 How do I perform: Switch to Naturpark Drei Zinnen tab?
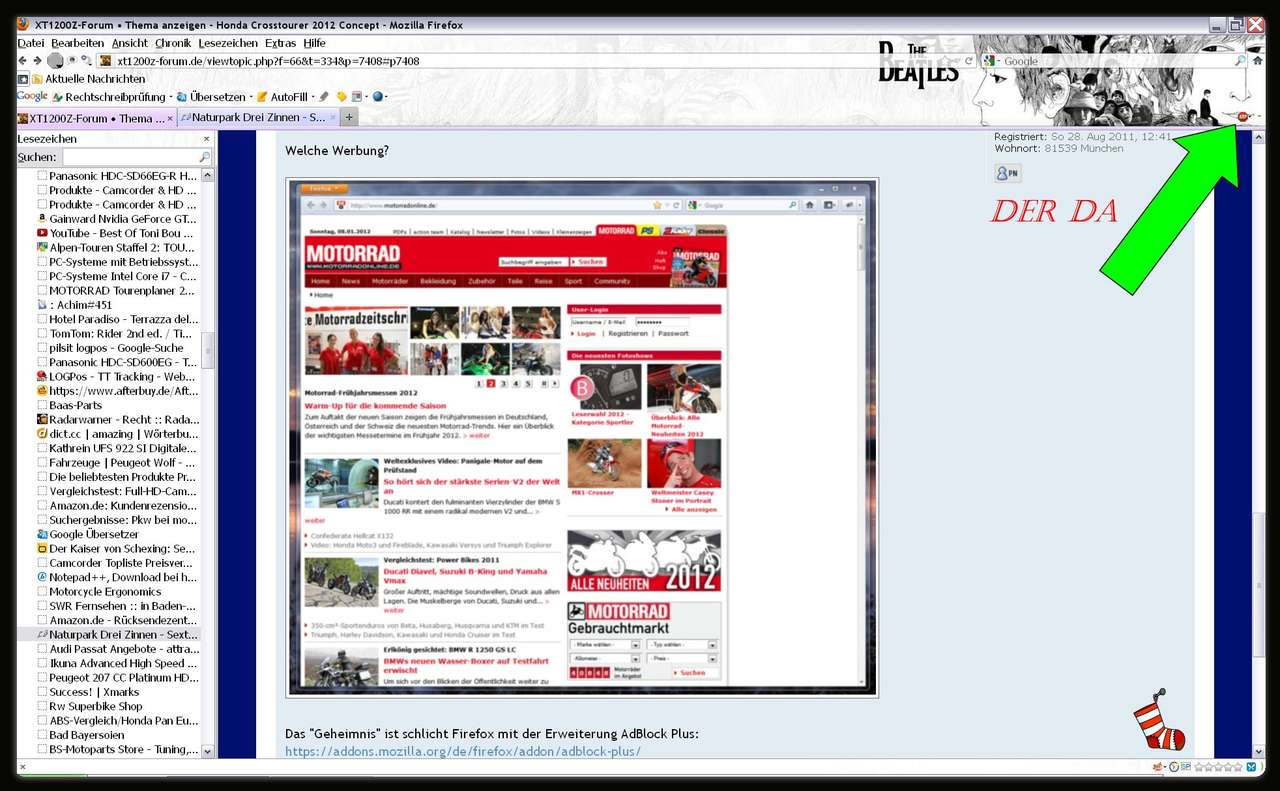click(x=258, y=118)
